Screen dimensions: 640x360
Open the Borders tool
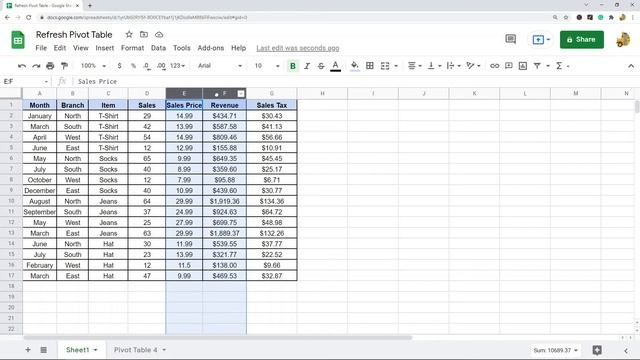click(370, 66)
